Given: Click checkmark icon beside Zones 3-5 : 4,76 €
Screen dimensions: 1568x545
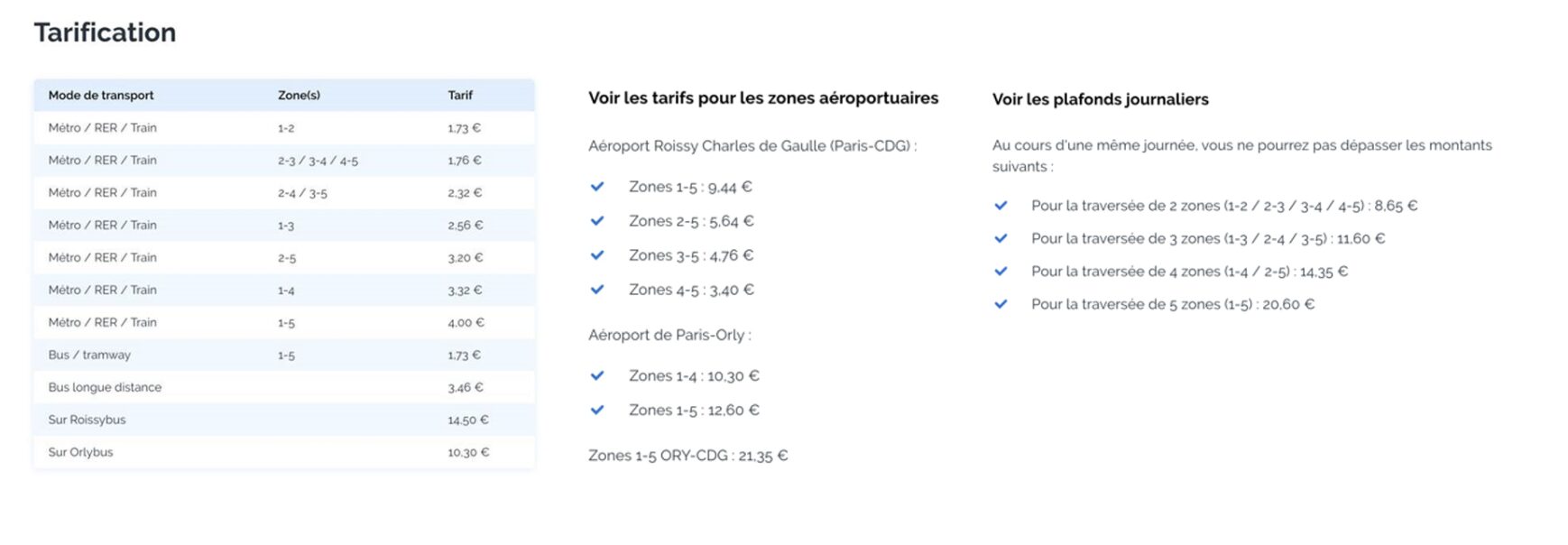Looking at the screenshot, I should [x=597, y=255].
